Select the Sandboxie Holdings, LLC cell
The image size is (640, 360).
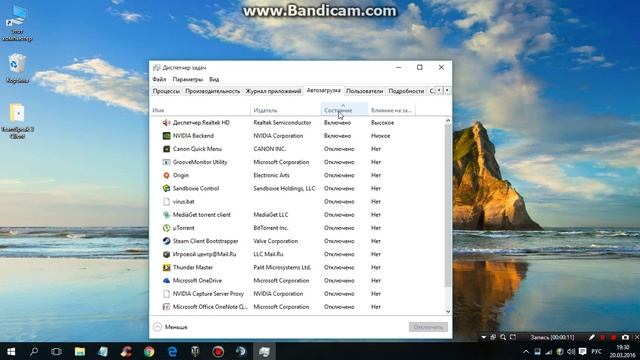(x=284, y=188)
